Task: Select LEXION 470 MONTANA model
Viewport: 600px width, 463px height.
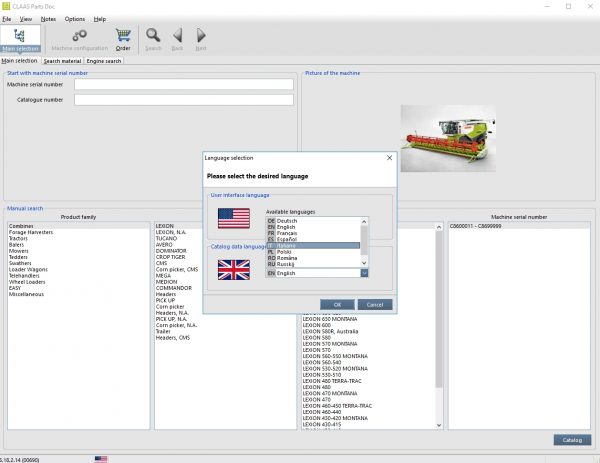Action: click(330, 393)
